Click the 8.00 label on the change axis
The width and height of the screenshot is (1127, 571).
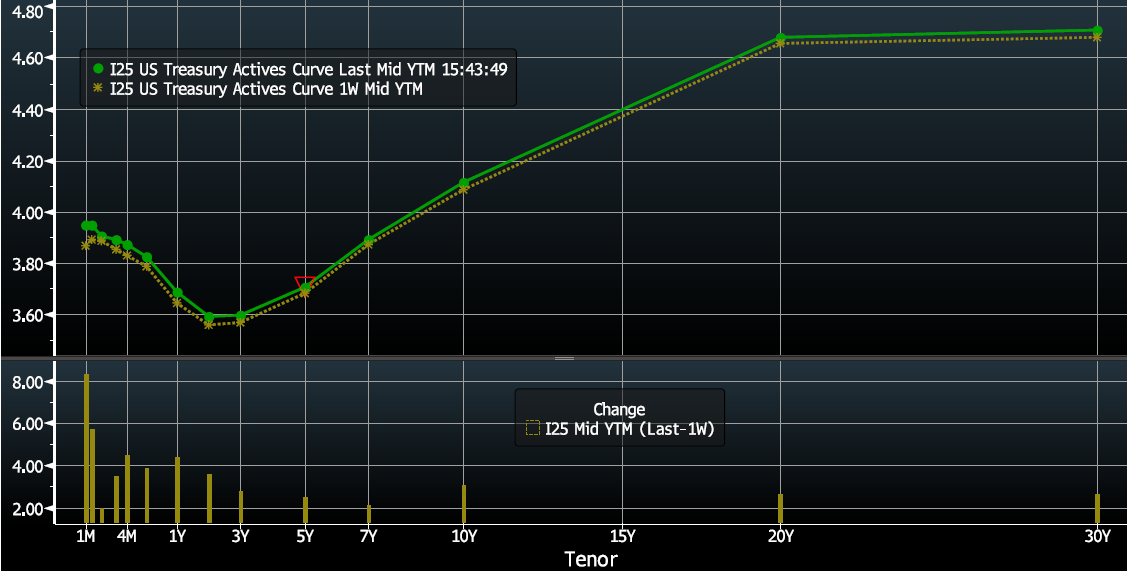pyautogui.click(x=28, y=382)
